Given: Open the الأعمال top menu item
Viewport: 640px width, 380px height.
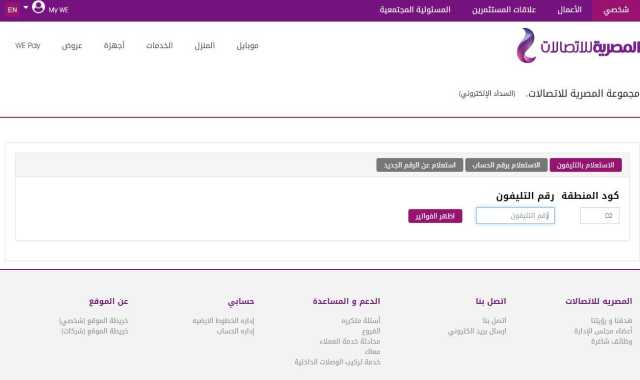Looking at the screenshot, I should click(x=569, y=10).
